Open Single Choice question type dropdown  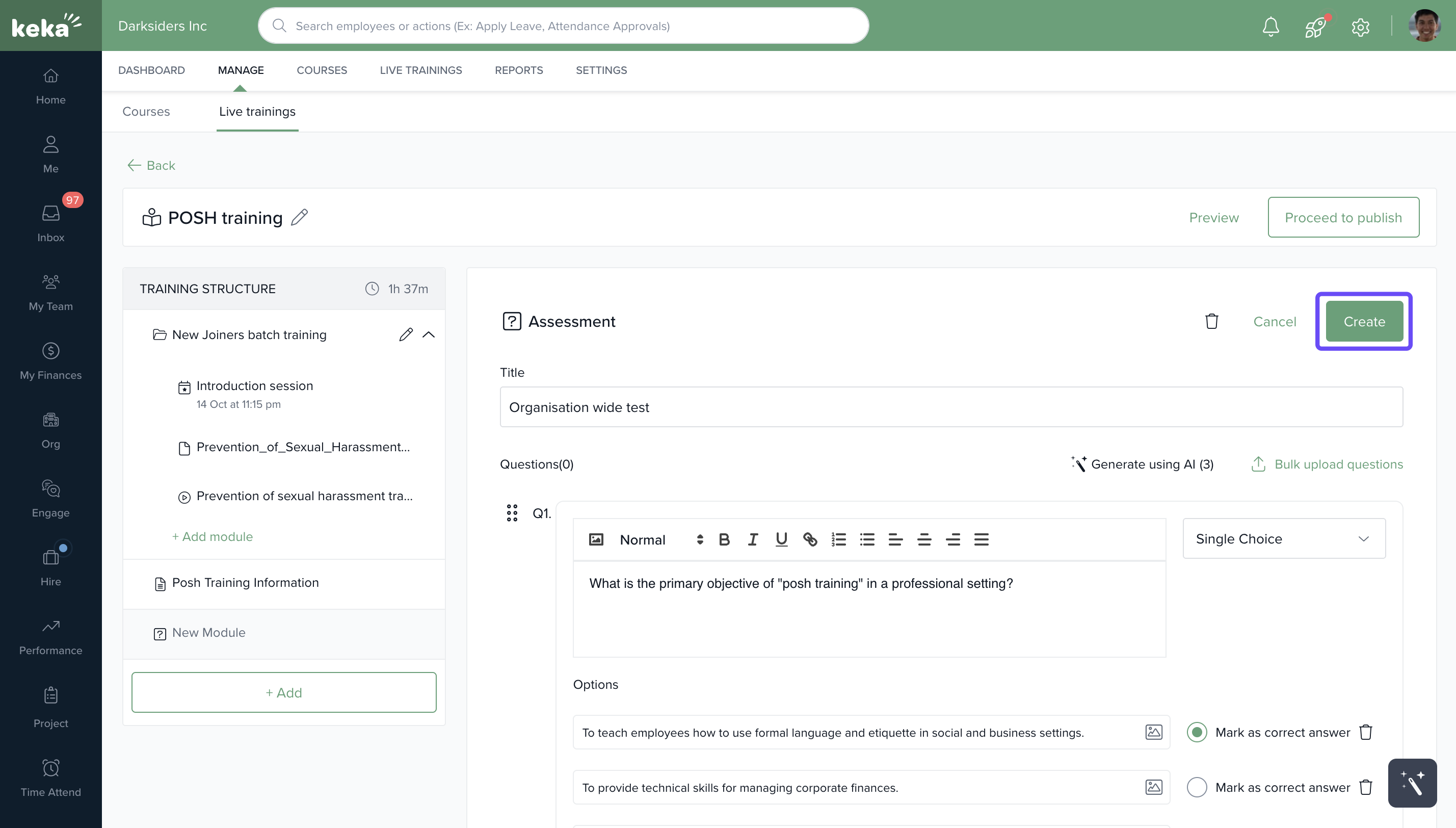pos(1284,538)
